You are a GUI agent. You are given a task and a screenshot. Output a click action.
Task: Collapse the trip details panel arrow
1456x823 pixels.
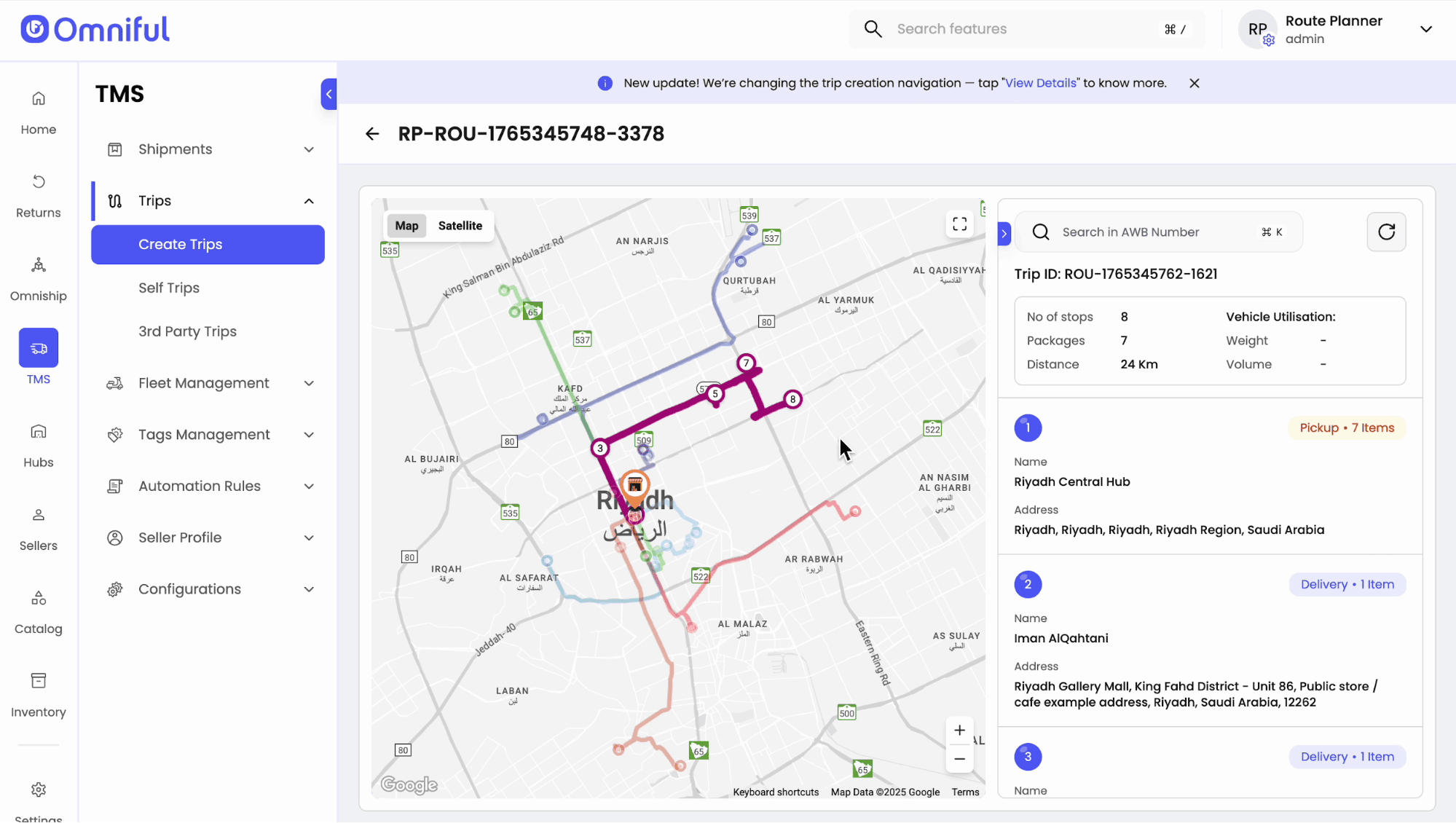coord(1004,234)
